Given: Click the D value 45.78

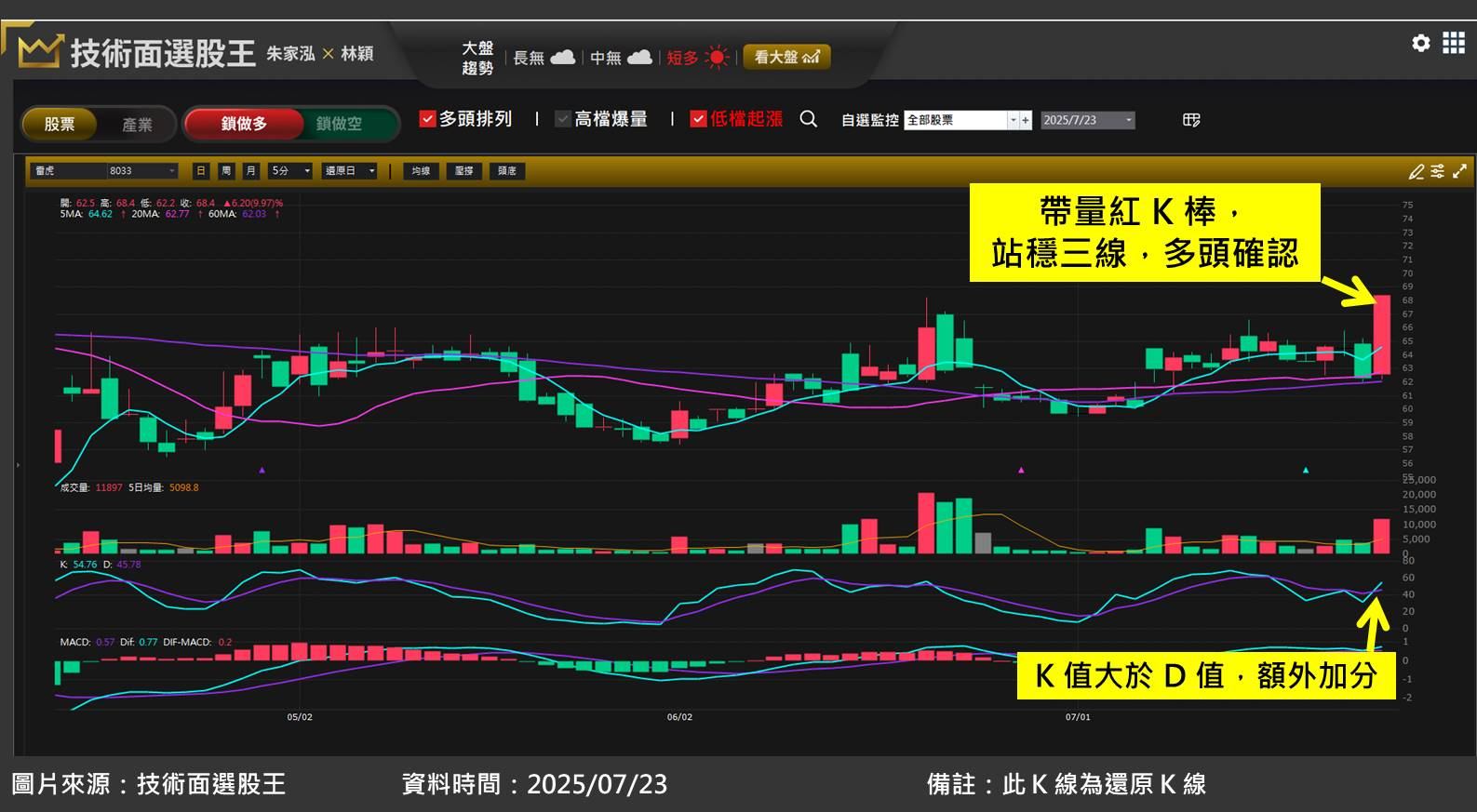Looking at the screenshot, I should [128, 565].
